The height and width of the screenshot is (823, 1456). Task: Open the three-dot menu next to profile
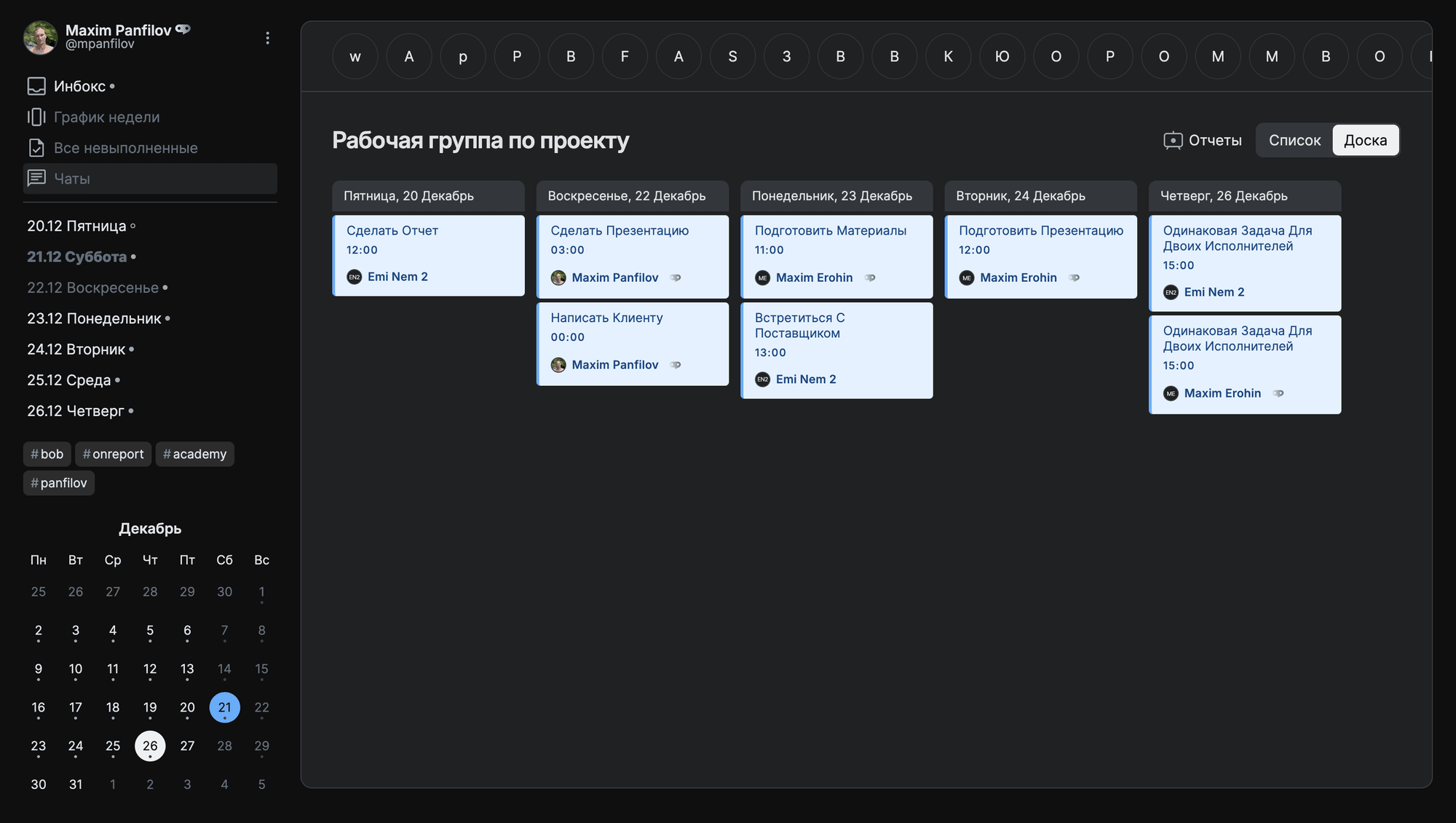click(x=267, y=38)
